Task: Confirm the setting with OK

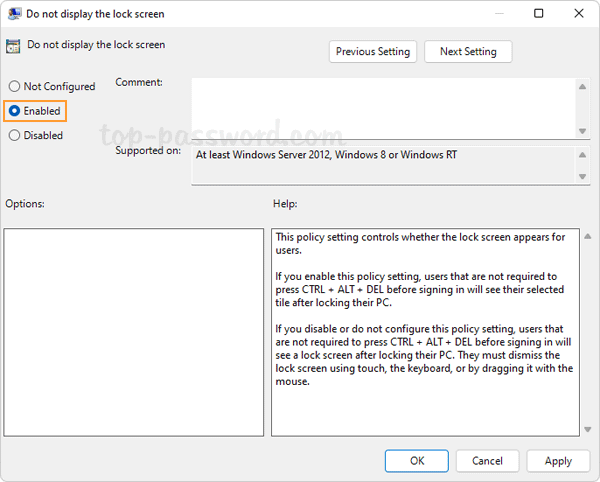Action: coord(417,461)
